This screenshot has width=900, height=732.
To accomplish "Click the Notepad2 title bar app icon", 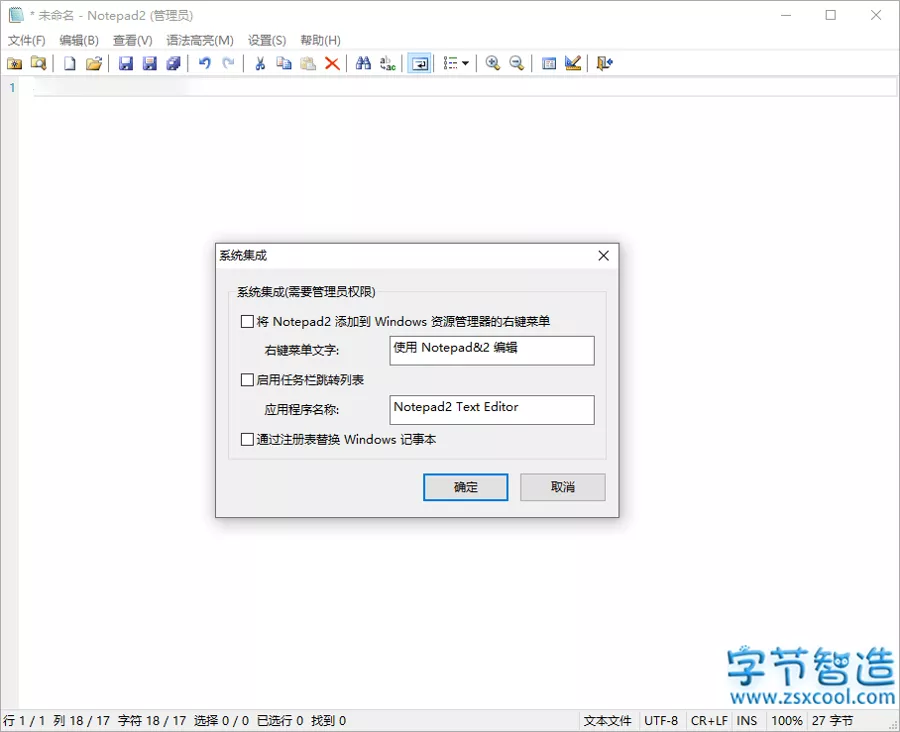I will pos(16,15).
